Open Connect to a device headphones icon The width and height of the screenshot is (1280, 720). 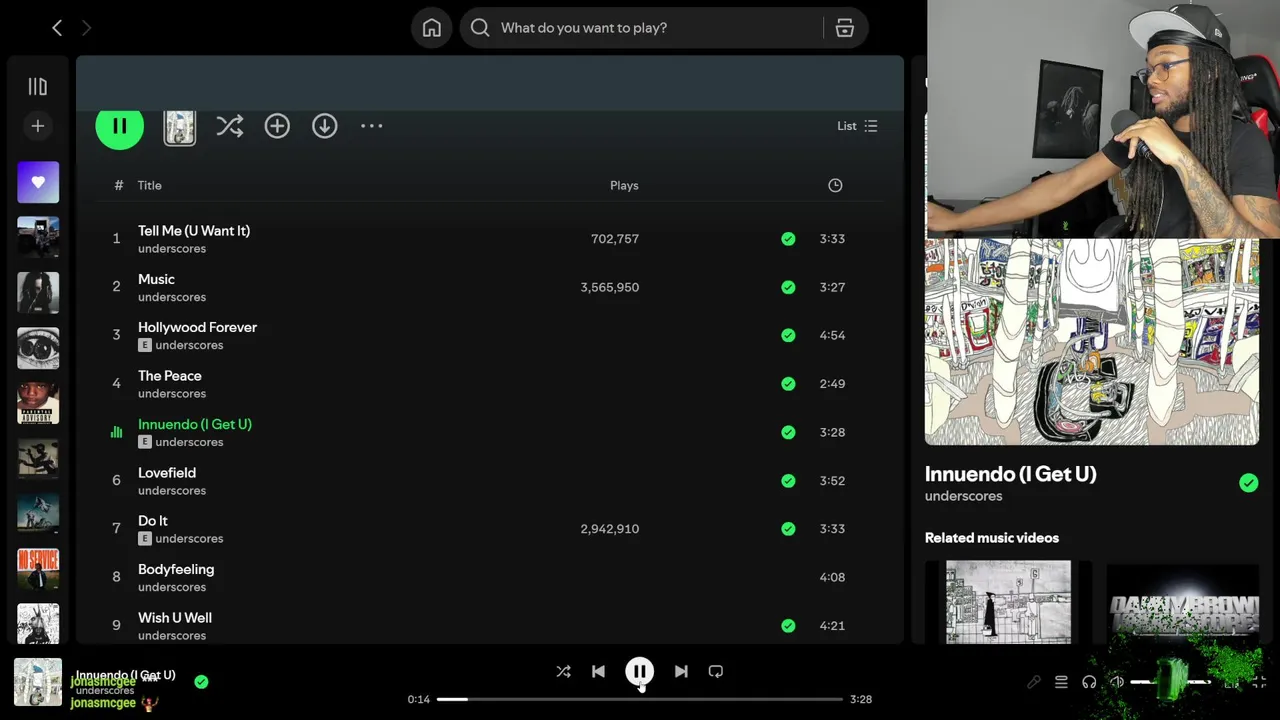pyautogui.click(x=1089, y=682)
